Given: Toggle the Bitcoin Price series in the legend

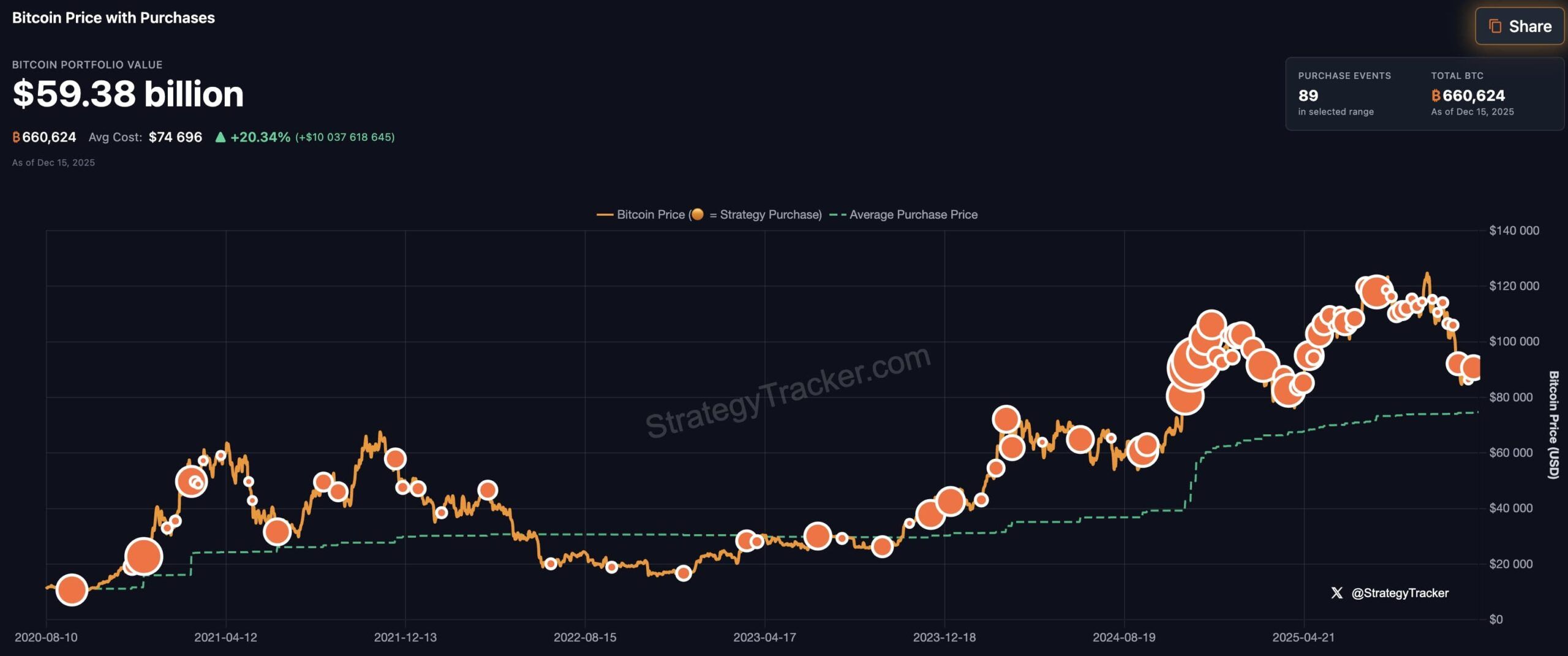Looking at the screenshot, I should coord(650,215).
